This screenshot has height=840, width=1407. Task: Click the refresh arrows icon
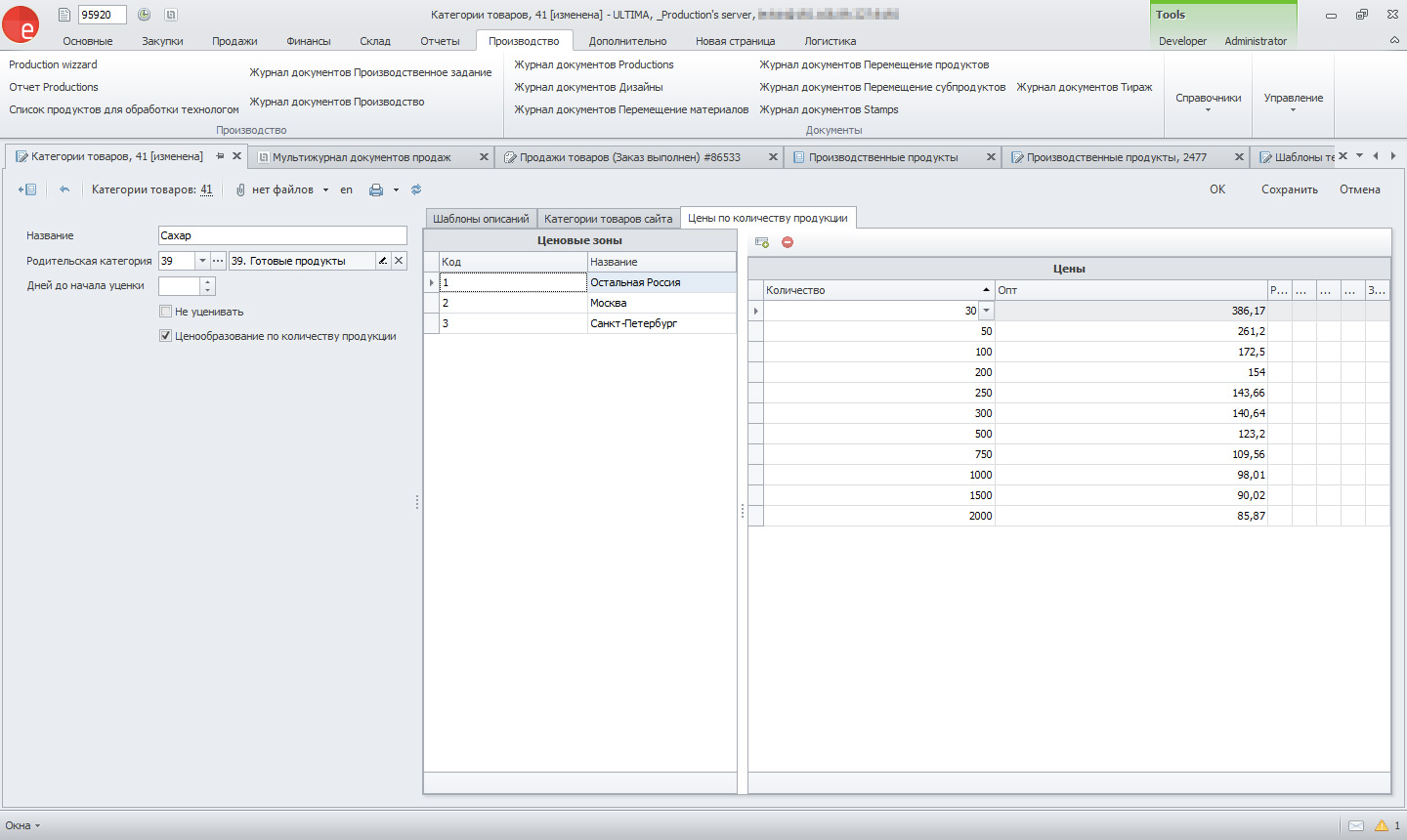click(x=416, y=189)
